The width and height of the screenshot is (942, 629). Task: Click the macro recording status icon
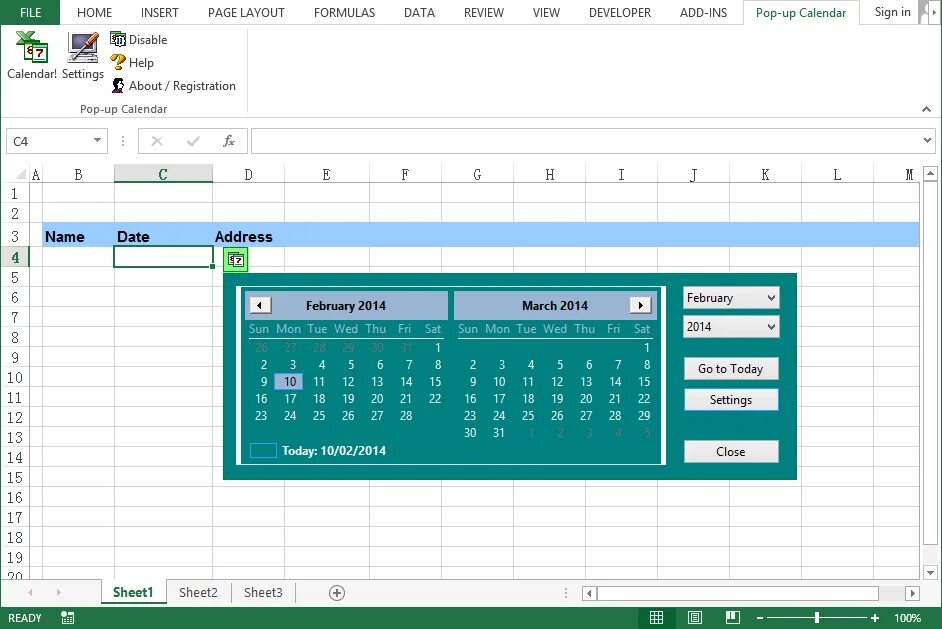(68, 618)
